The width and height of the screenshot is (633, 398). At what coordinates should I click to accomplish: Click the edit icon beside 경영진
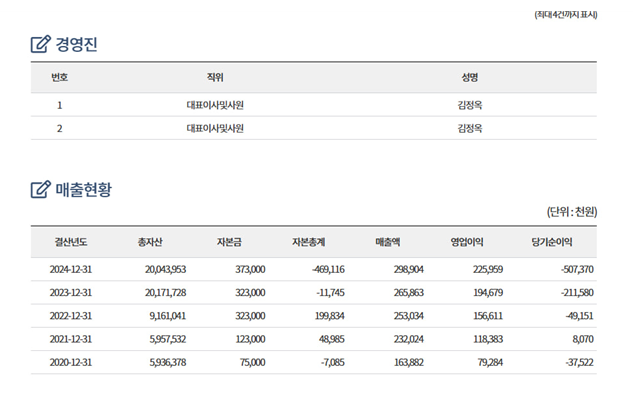(x=41, y=44)
